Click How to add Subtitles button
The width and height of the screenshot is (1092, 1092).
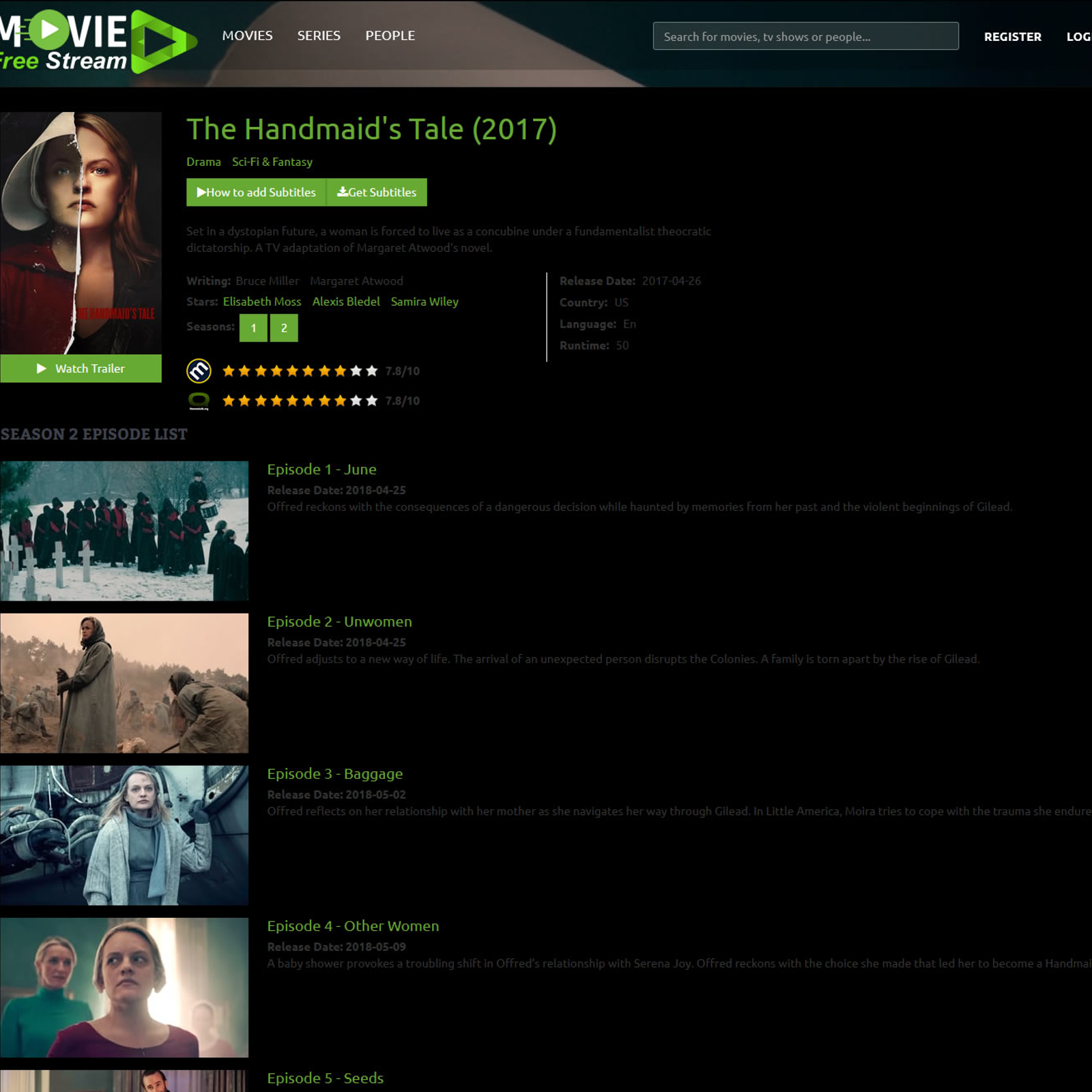tap(257, 192)
